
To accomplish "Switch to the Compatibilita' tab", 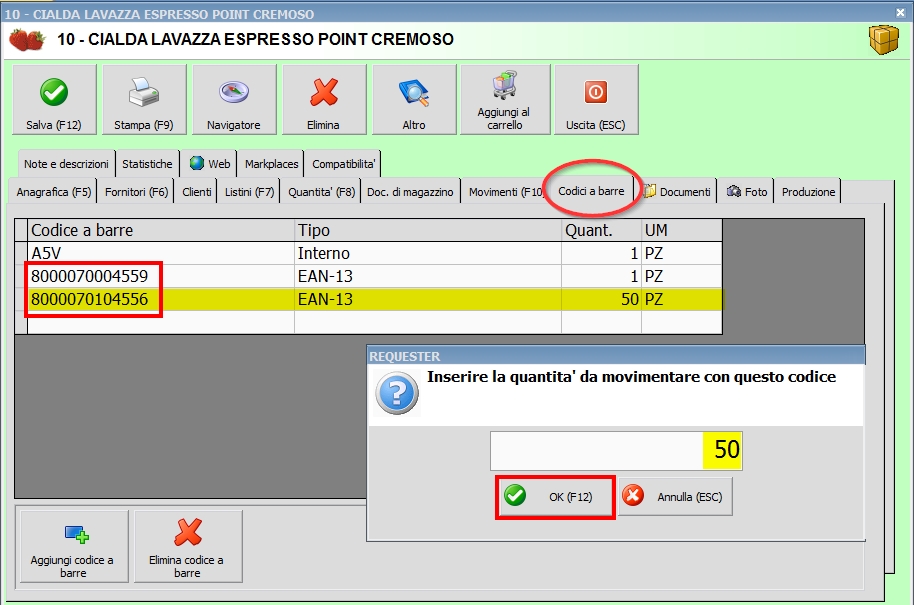I will tap(343, 164).
